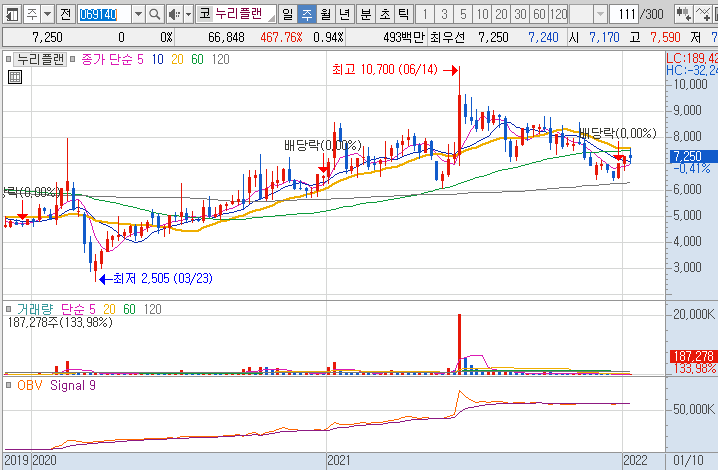Screen dimensions: 718x470
Task: Select the 3 interval button
Action: [x=444, y=15]
